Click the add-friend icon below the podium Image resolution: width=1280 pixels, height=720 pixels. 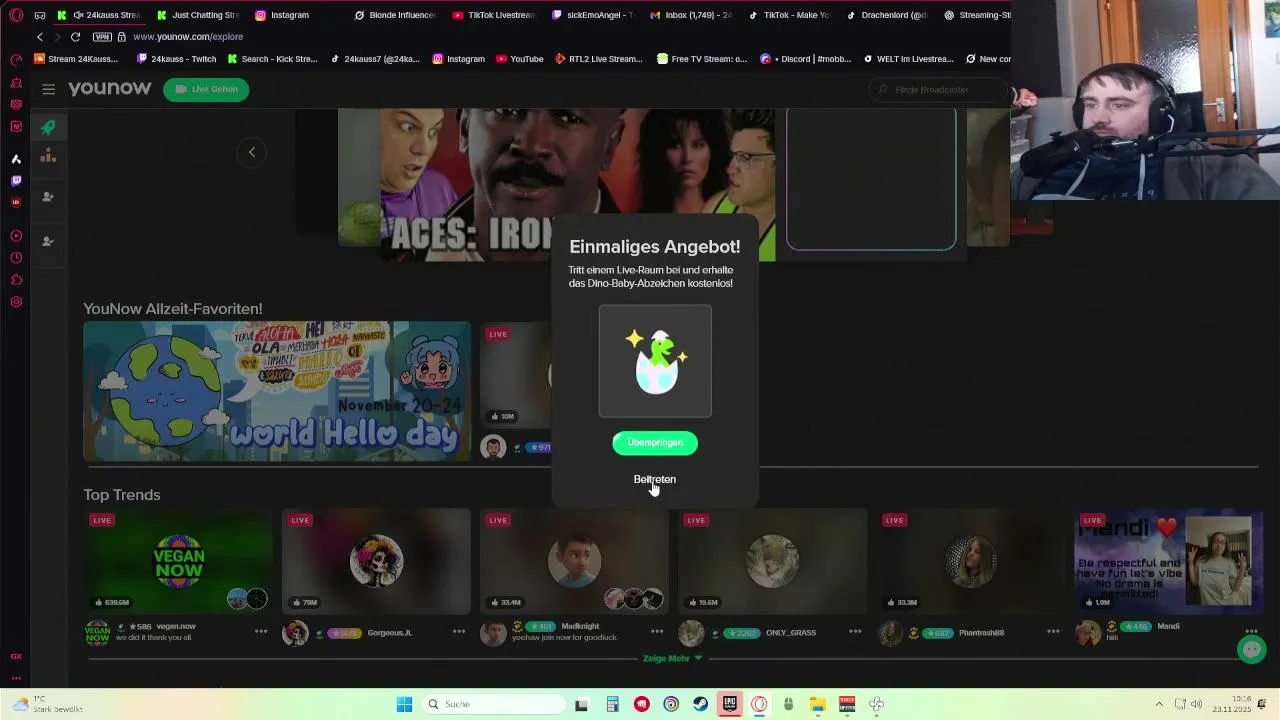(48, 197)
